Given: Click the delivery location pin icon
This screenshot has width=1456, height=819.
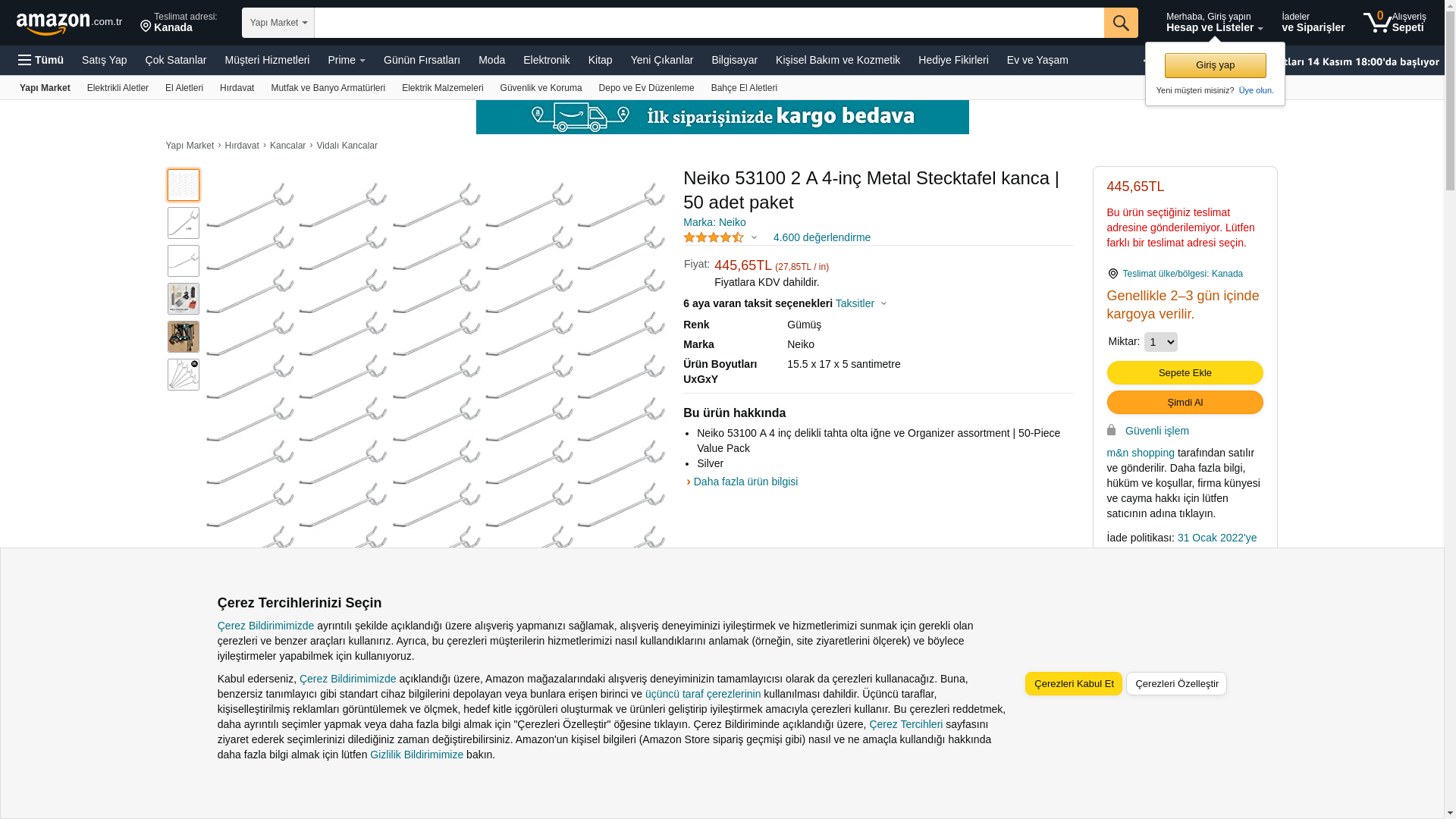Looking at the screenshot, I should (146, 27).
